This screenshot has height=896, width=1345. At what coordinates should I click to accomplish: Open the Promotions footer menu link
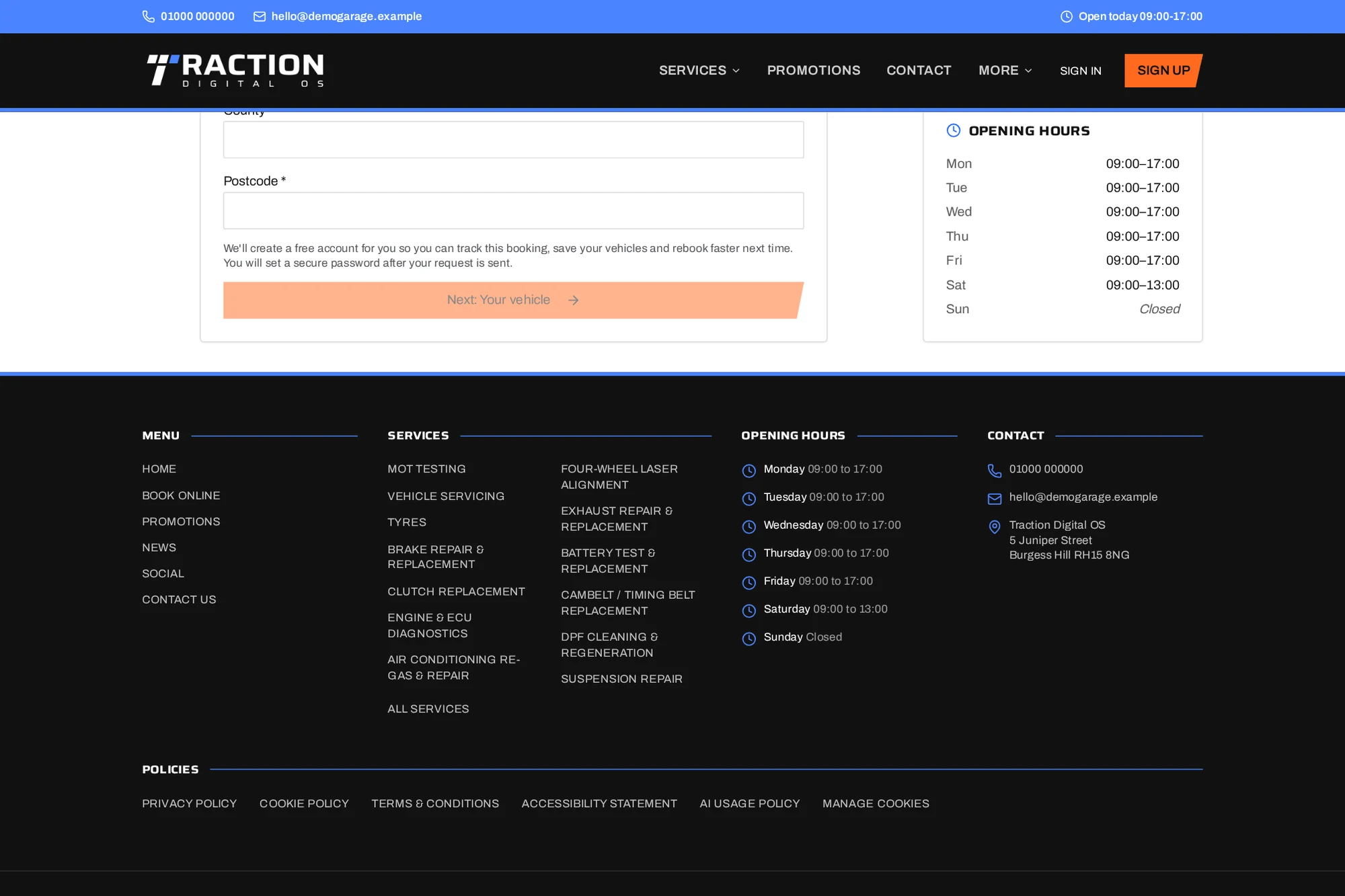click(x=181, y=522)
